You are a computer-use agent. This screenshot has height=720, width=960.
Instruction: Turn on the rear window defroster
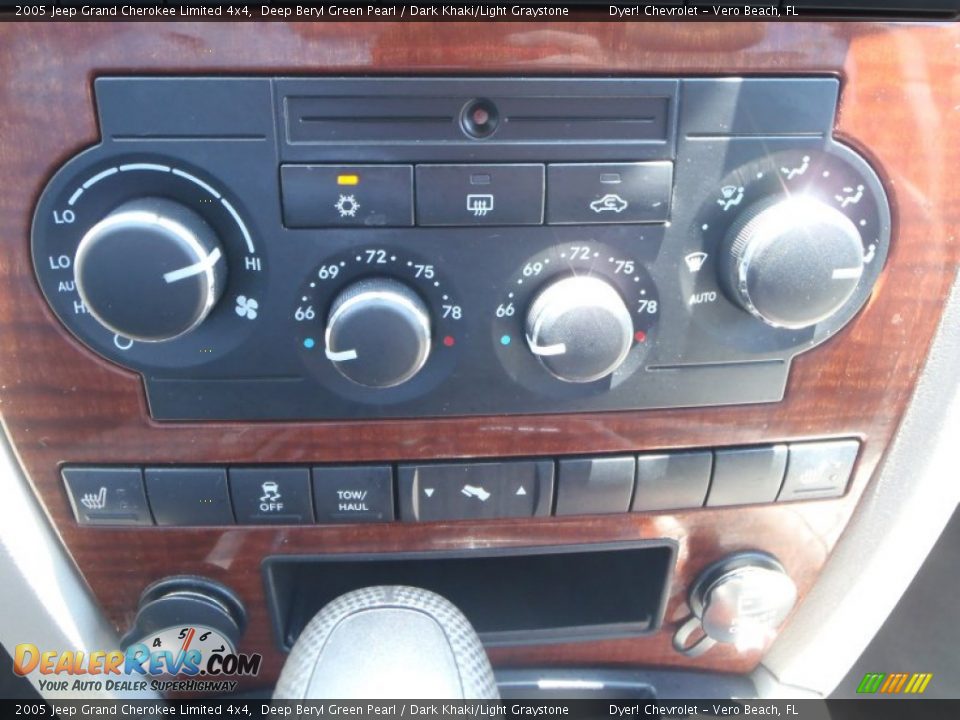click(x=479, y=195)
